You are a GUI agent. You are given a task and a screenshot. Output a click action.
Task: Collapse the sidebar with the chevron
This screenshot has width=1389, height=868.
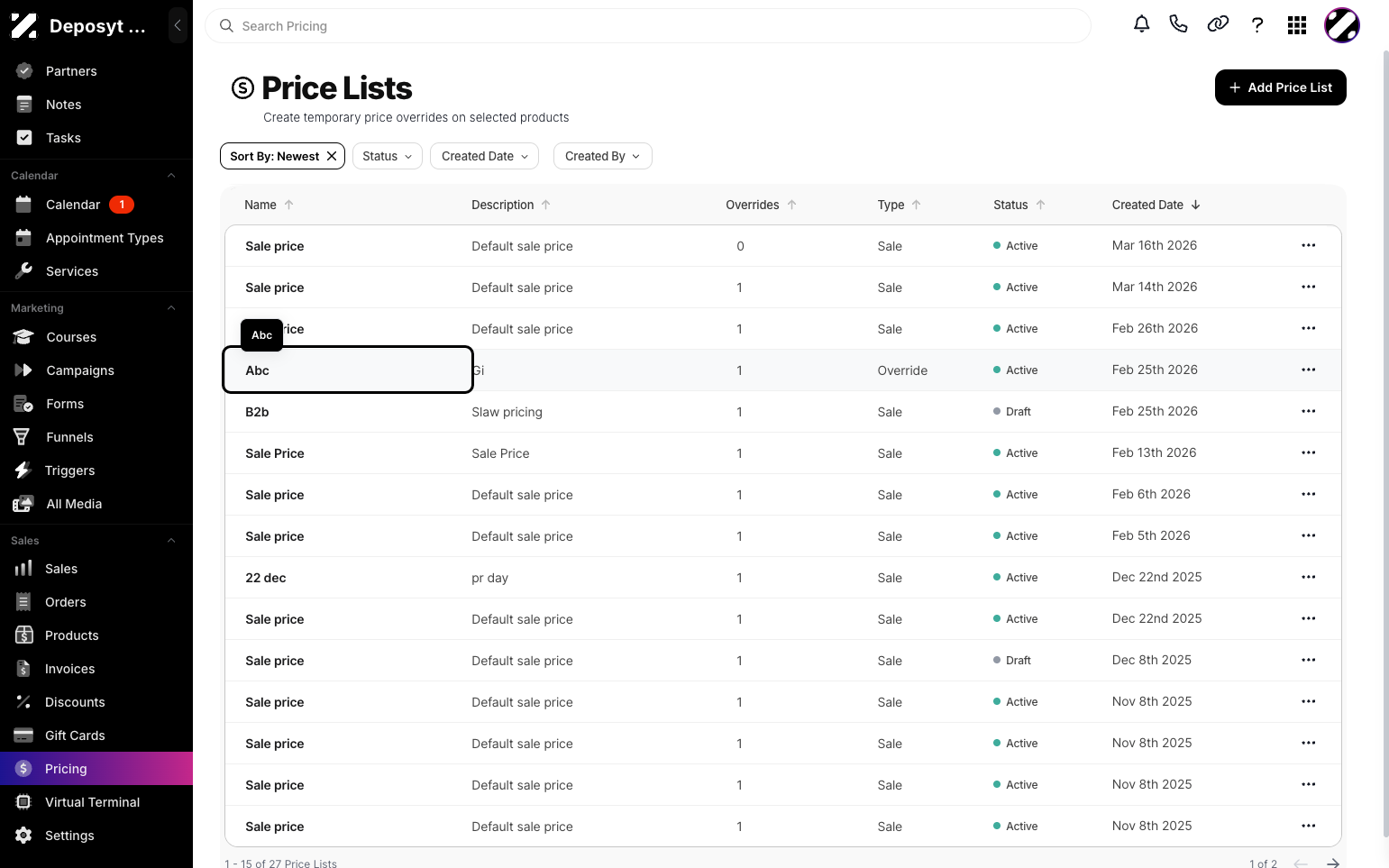[x=178, y=25]
